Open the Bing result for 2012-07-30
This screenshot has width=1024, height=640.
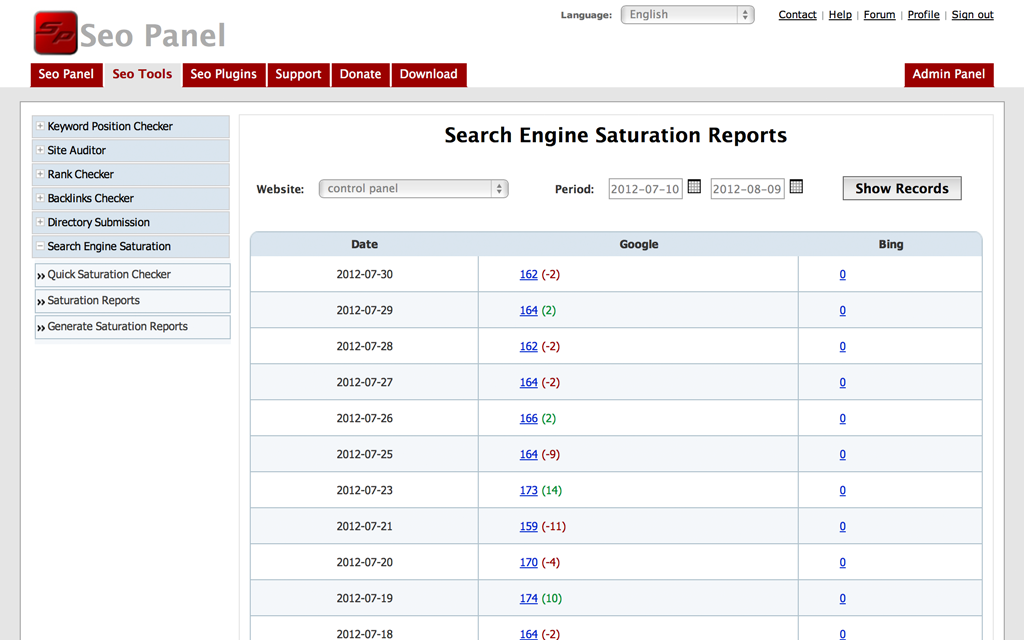coord(842,274)
